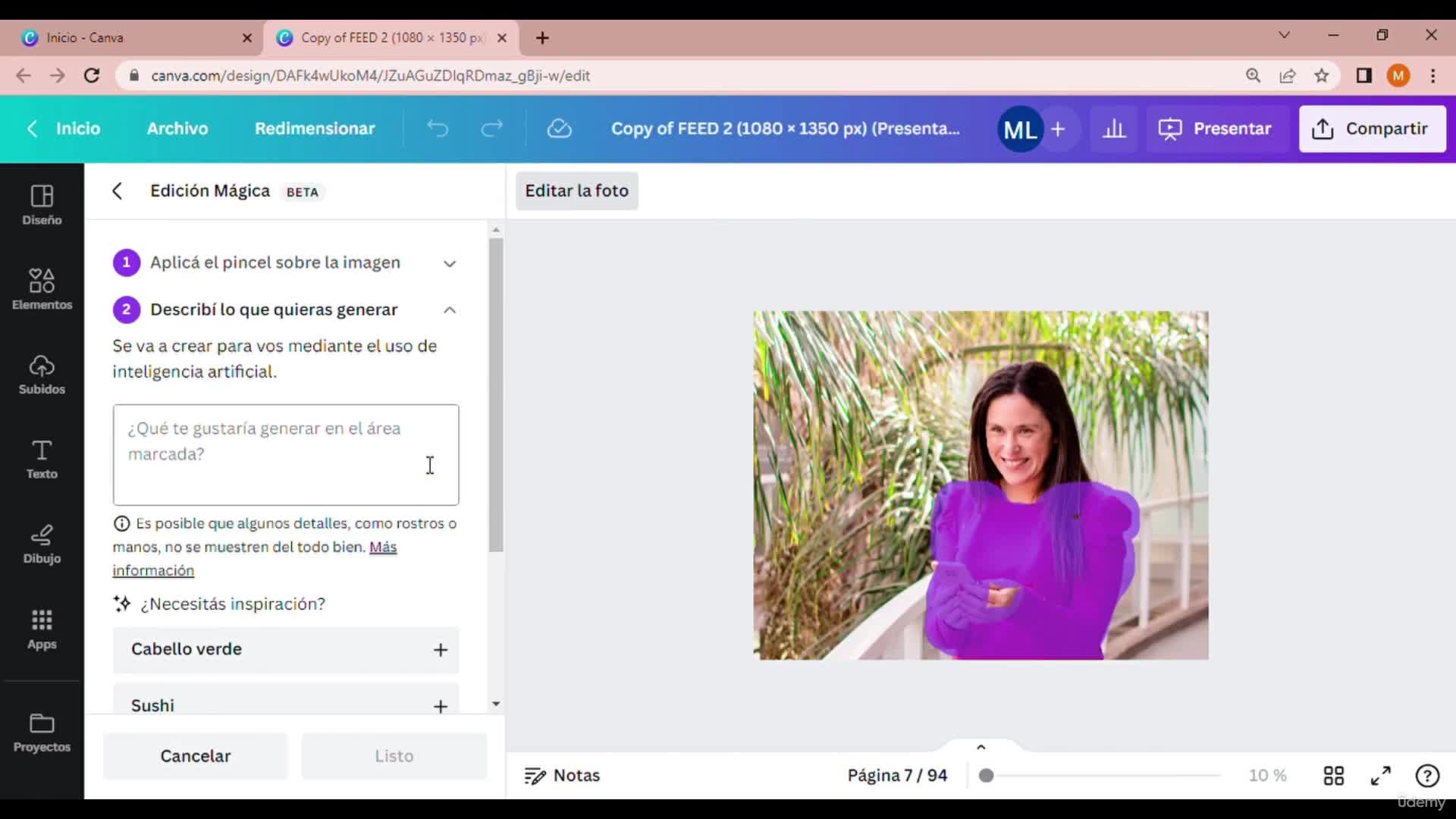Bookmark this page with star icon
Screen dimensions: 1456x819
[1322, 76]
